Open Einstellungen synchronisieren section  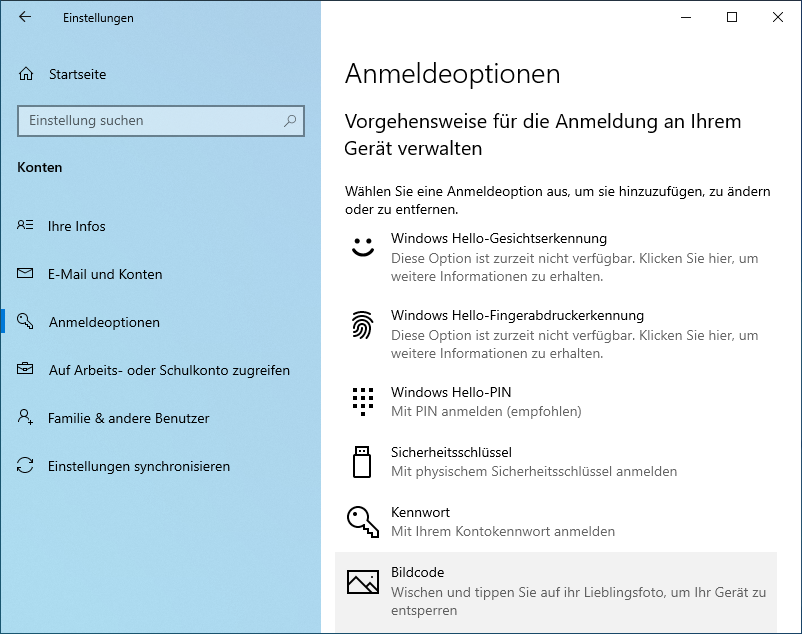click(x=139, y=466)
